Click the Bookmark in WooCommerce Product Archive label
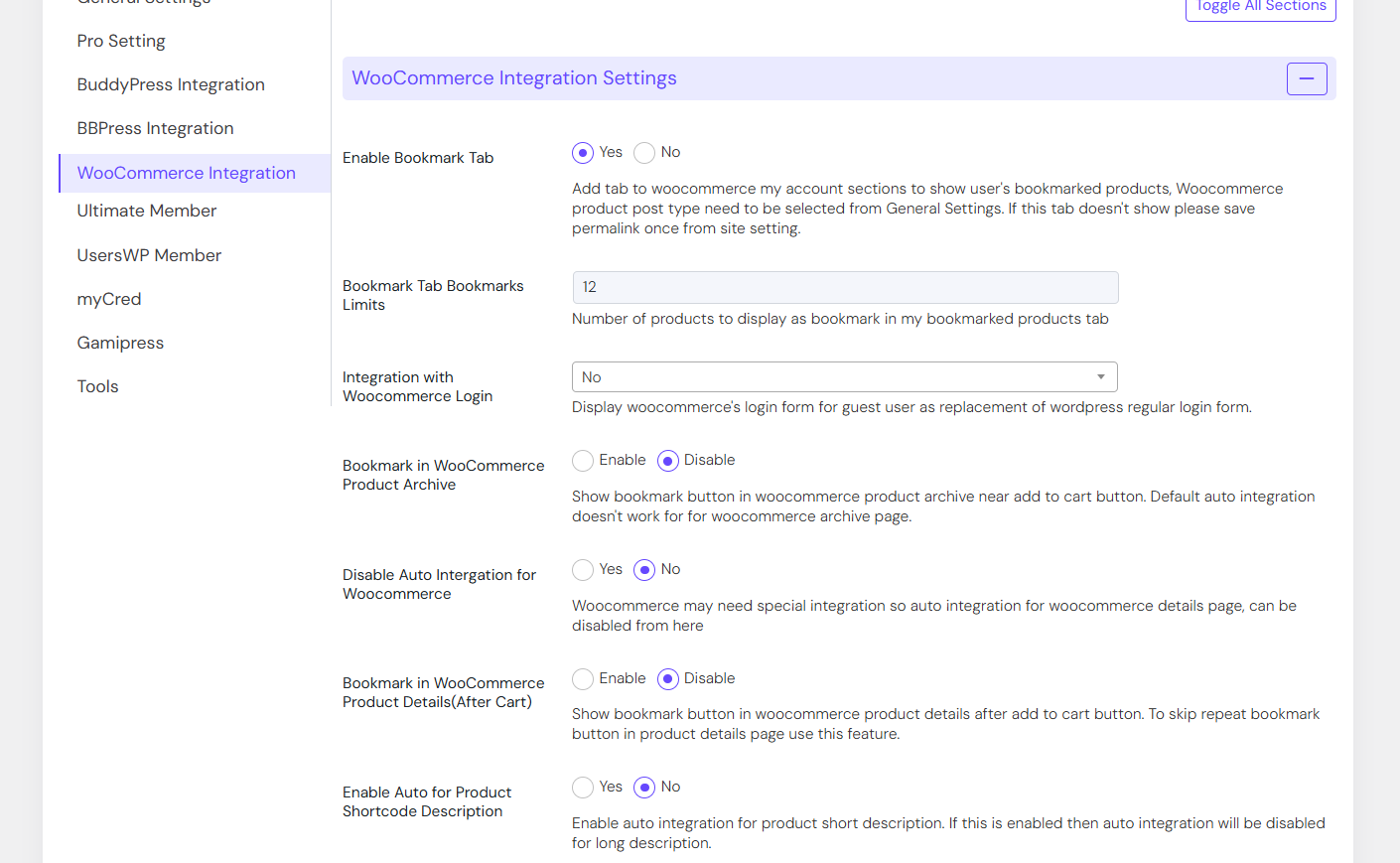Viewport: 1400px width, 863px height. pyautogui.click(x=444, y=475)
